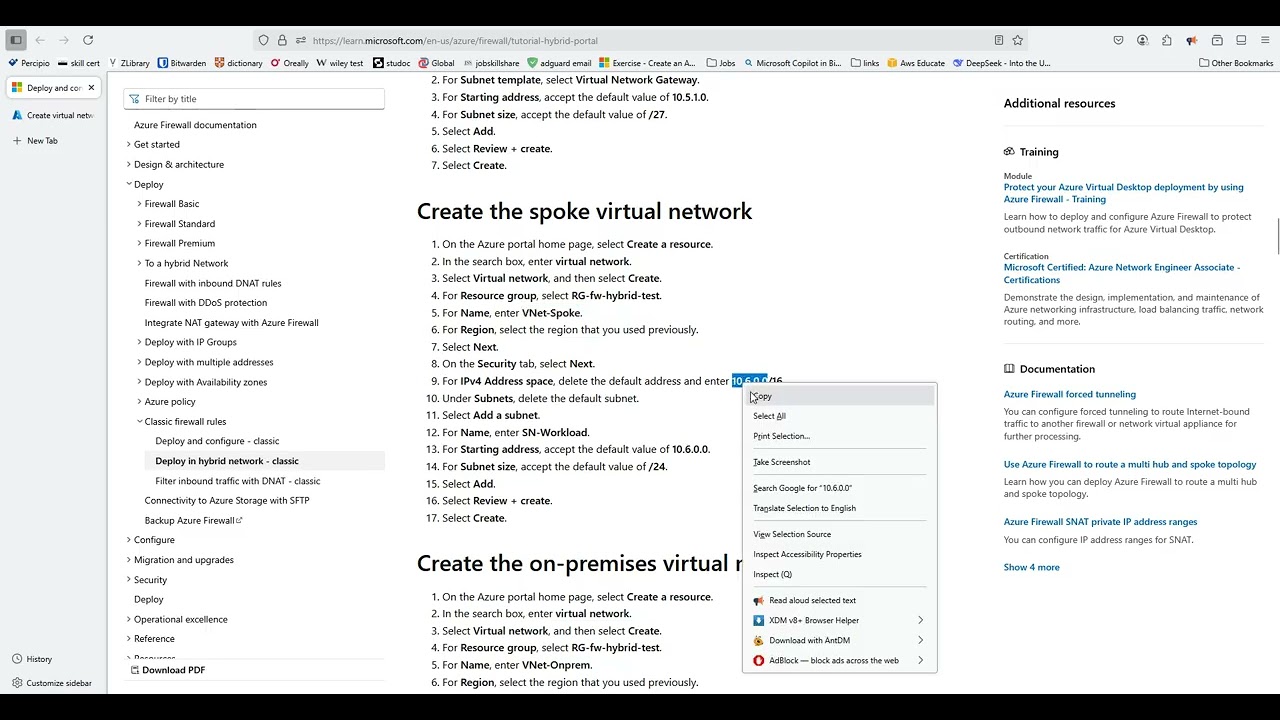This screenshot has width=1280, height=720.
Task: Expand the Firewall Premium node
Action: pos(139,243)
